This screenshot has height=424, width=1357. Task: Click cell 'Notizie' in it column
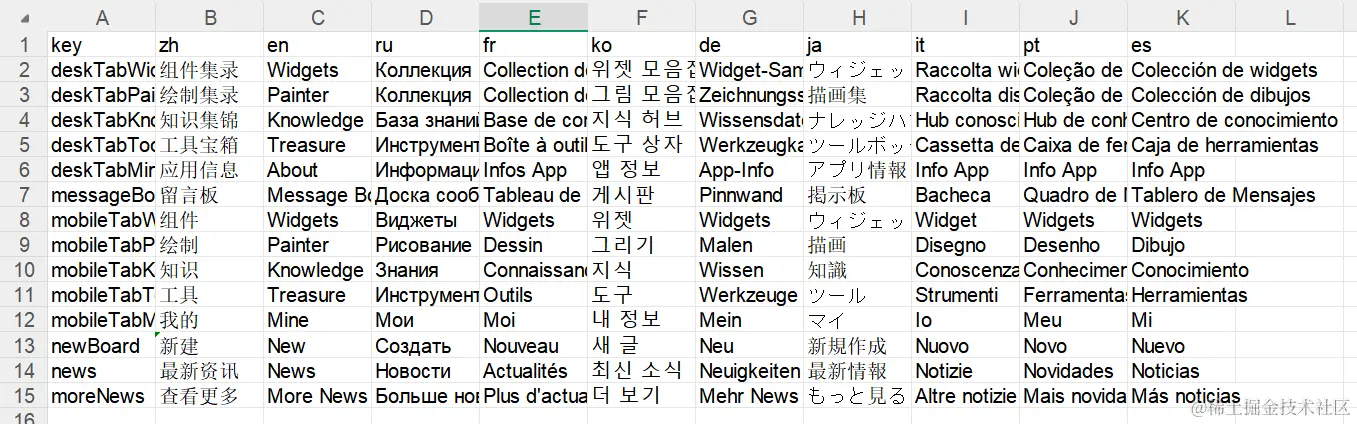point(965,371)
